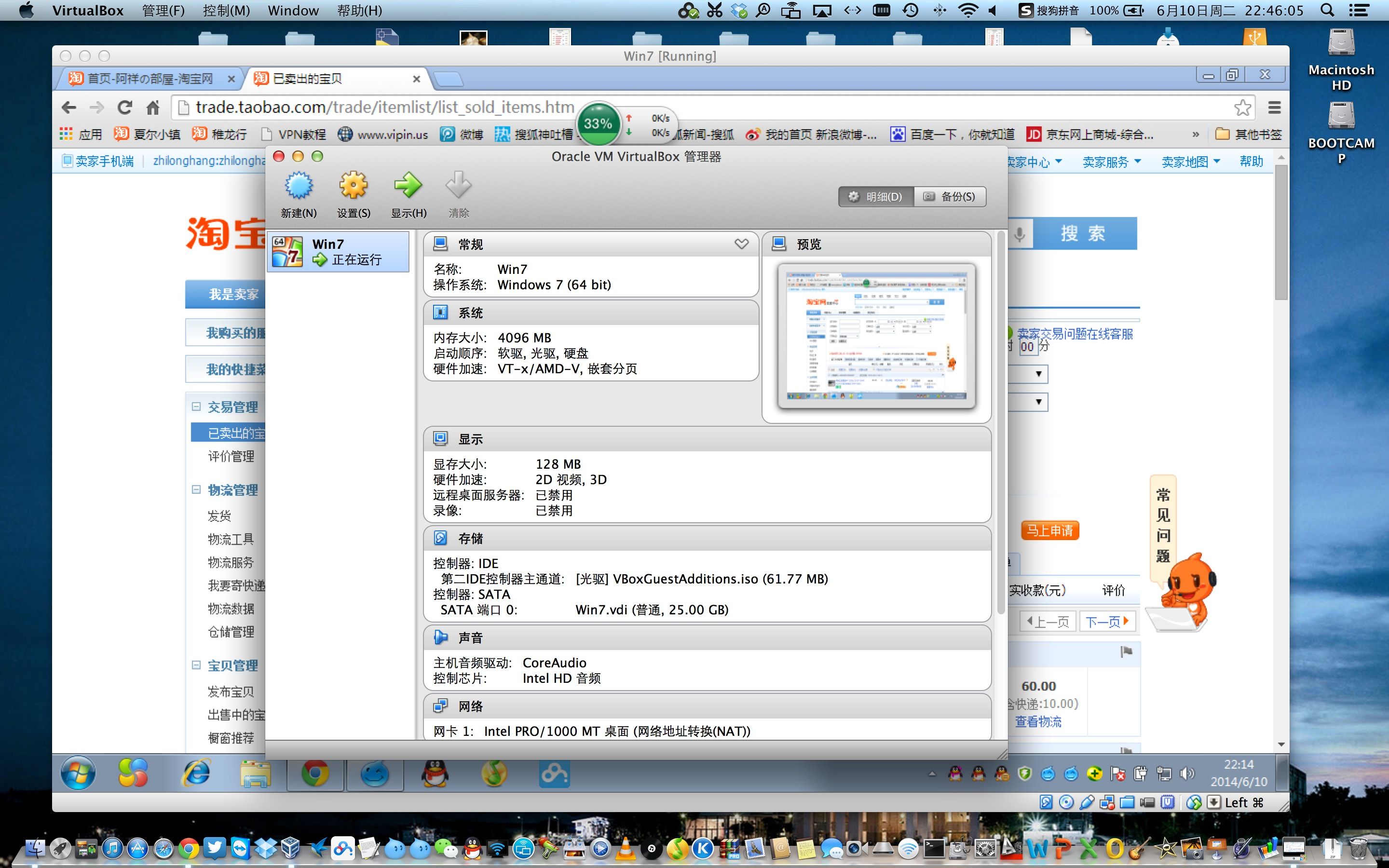Viewport: 1389px width, 868px height.
Task: Select the Win7 virtual machine entry
Action: 338,251
